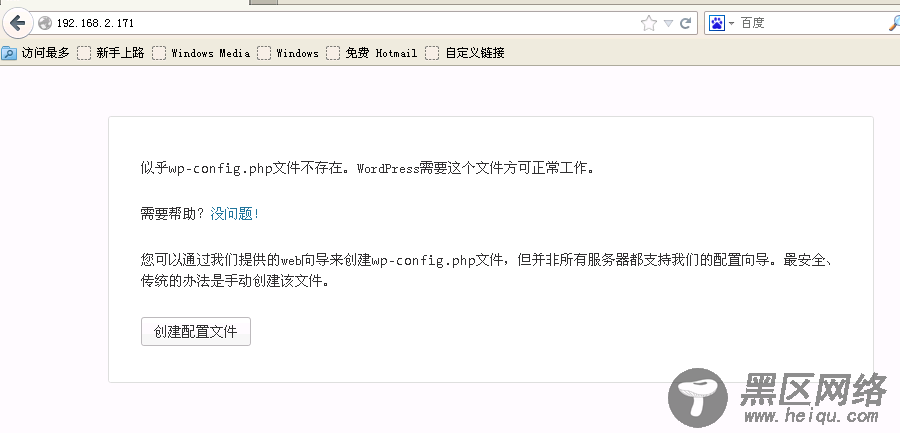Screen dimensions: 900x433
Task: Click the 没问题! help link
Action: tap(235, 214)
